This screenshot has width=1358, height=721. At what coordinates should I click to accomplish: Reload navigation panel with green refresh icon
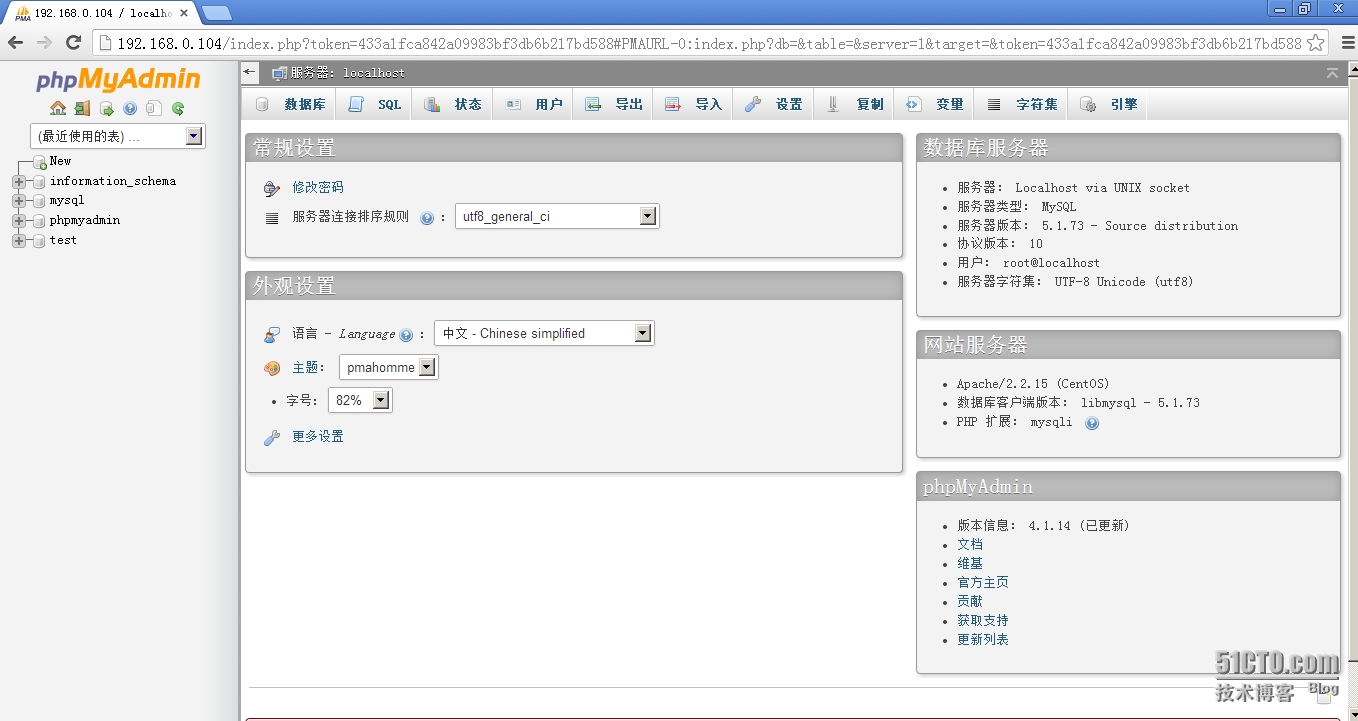178,108
